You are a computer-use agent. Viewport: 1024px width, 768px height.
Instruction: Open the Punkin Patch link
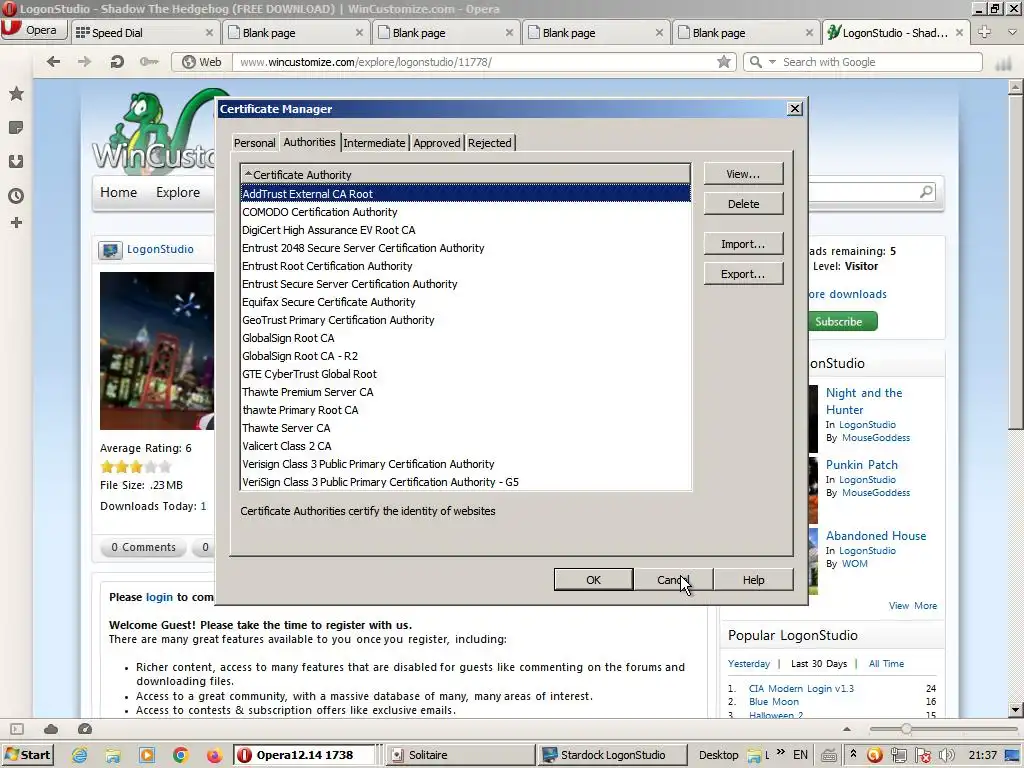(861, 465)
